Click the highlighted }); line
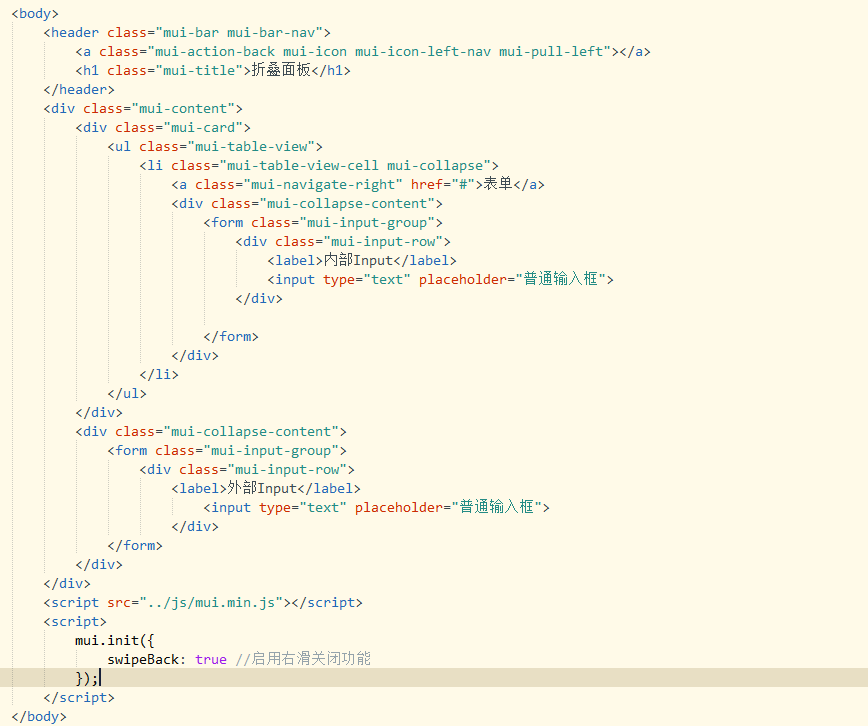The height and width of the screenshot is (726, 868). (x=434, y=678)
